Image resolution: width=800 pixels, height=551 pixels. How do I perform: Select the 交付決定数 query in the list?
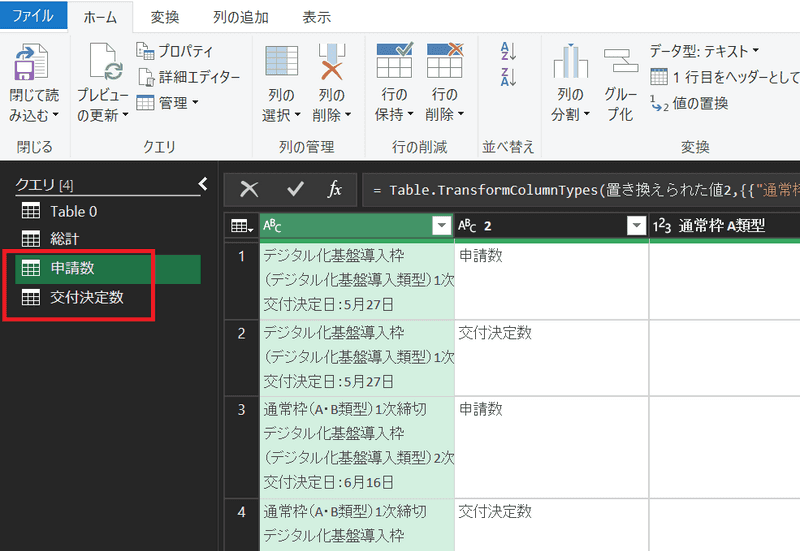[87, 297]
